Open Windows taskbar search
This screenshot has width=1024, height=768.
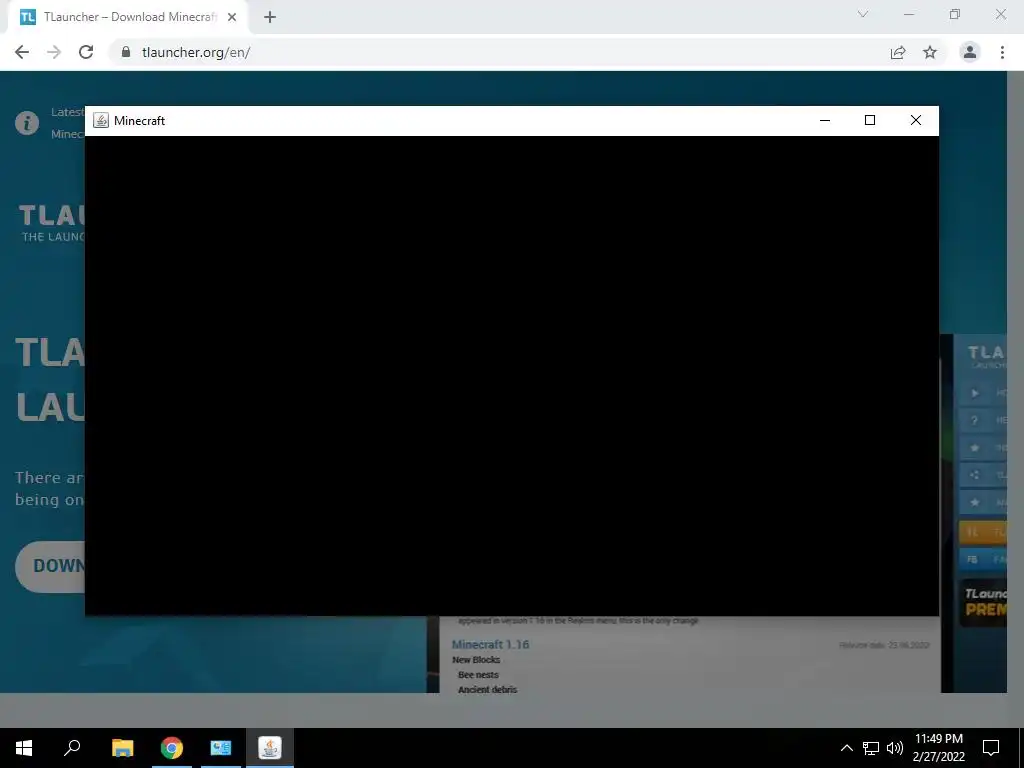(72, 748)
